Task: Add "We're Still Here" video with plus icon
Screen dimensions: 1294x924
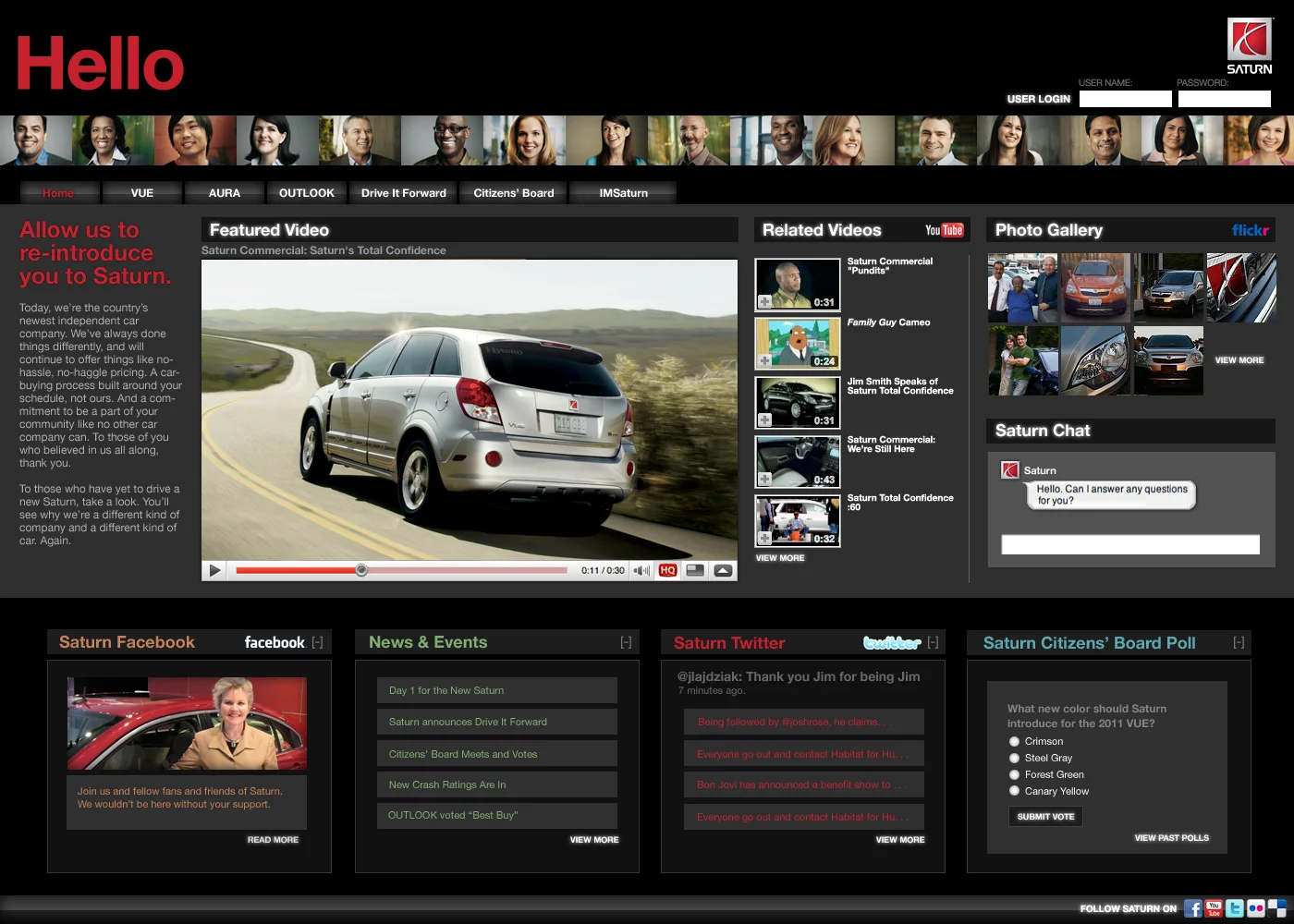Action: (764, 479)
